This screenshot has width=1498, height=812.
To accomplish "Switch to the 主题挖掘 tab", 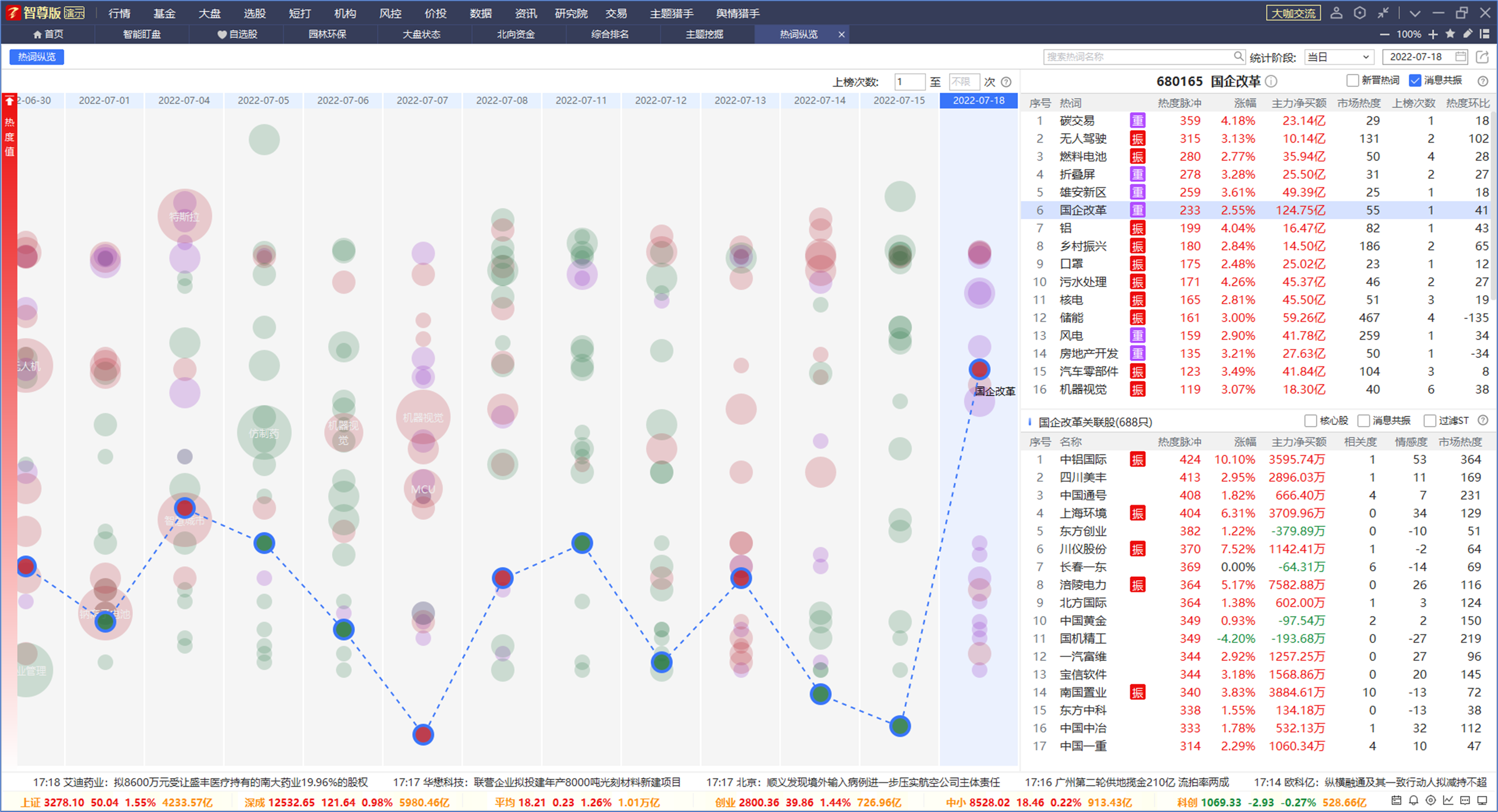I will pos(704,34).
